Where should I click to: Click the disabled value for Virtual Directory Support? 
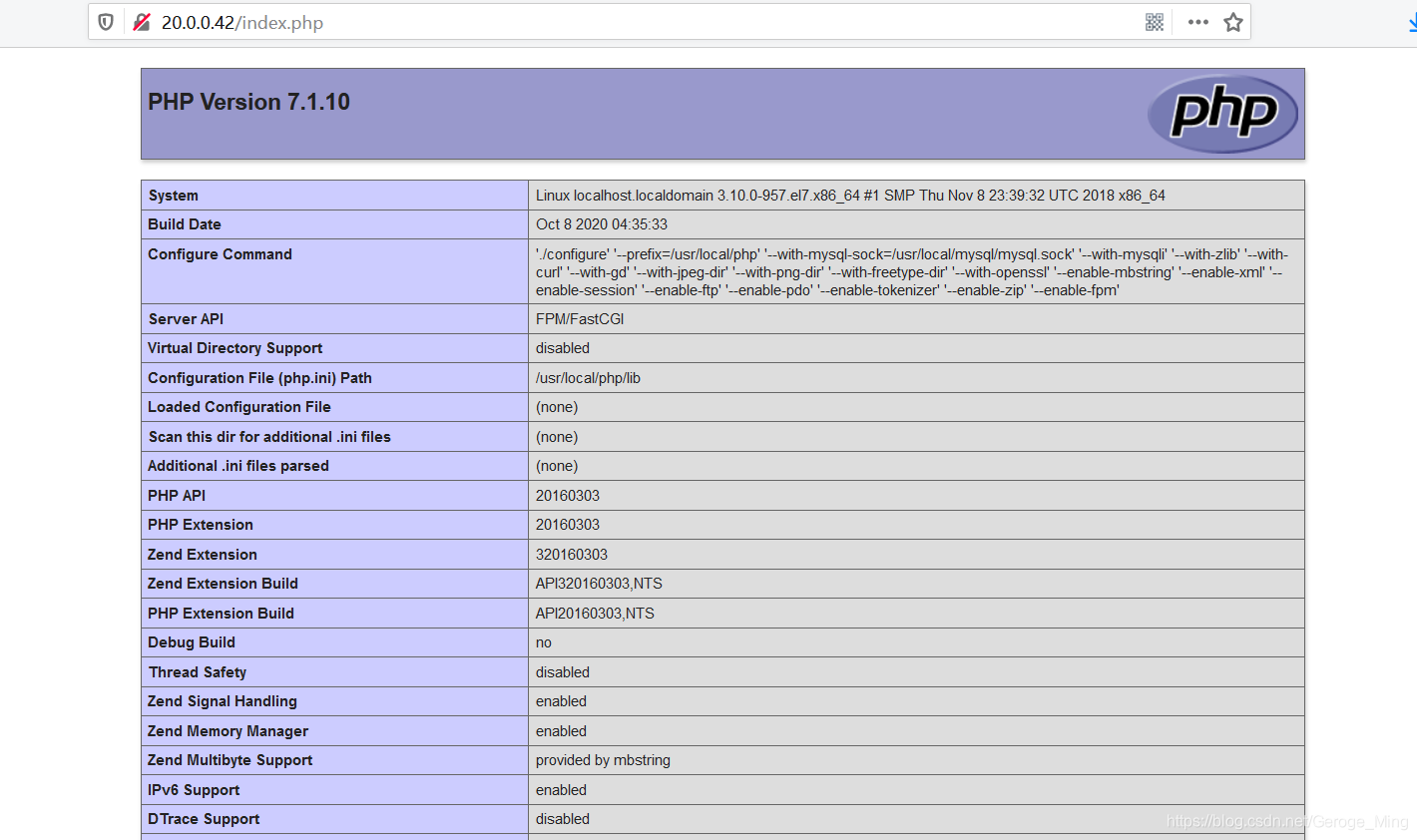tap(563, 348)
